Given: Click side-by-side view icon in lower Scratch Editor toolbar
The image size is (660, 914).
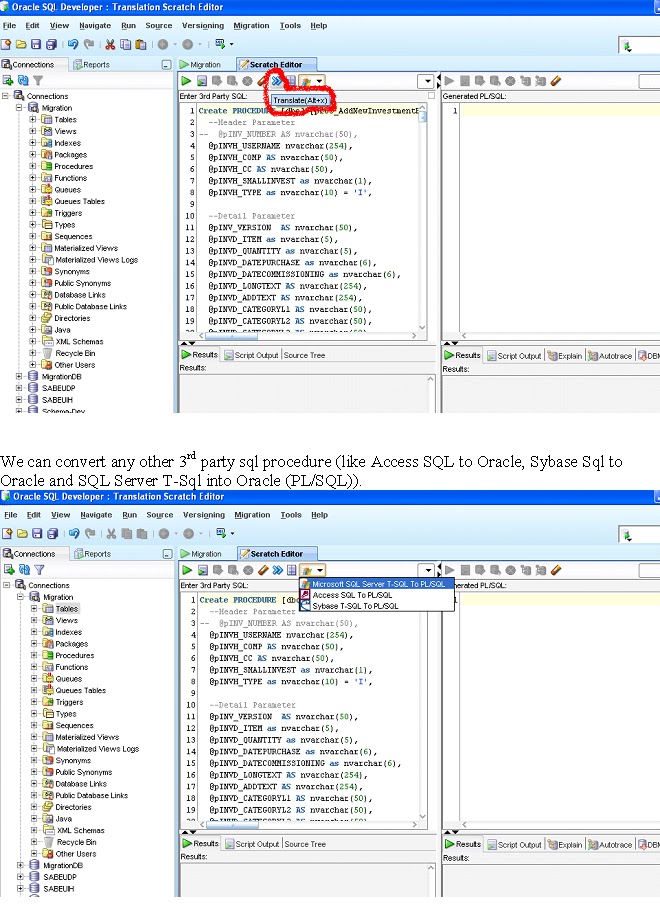Looking at the screenshot, I should 292,570.
